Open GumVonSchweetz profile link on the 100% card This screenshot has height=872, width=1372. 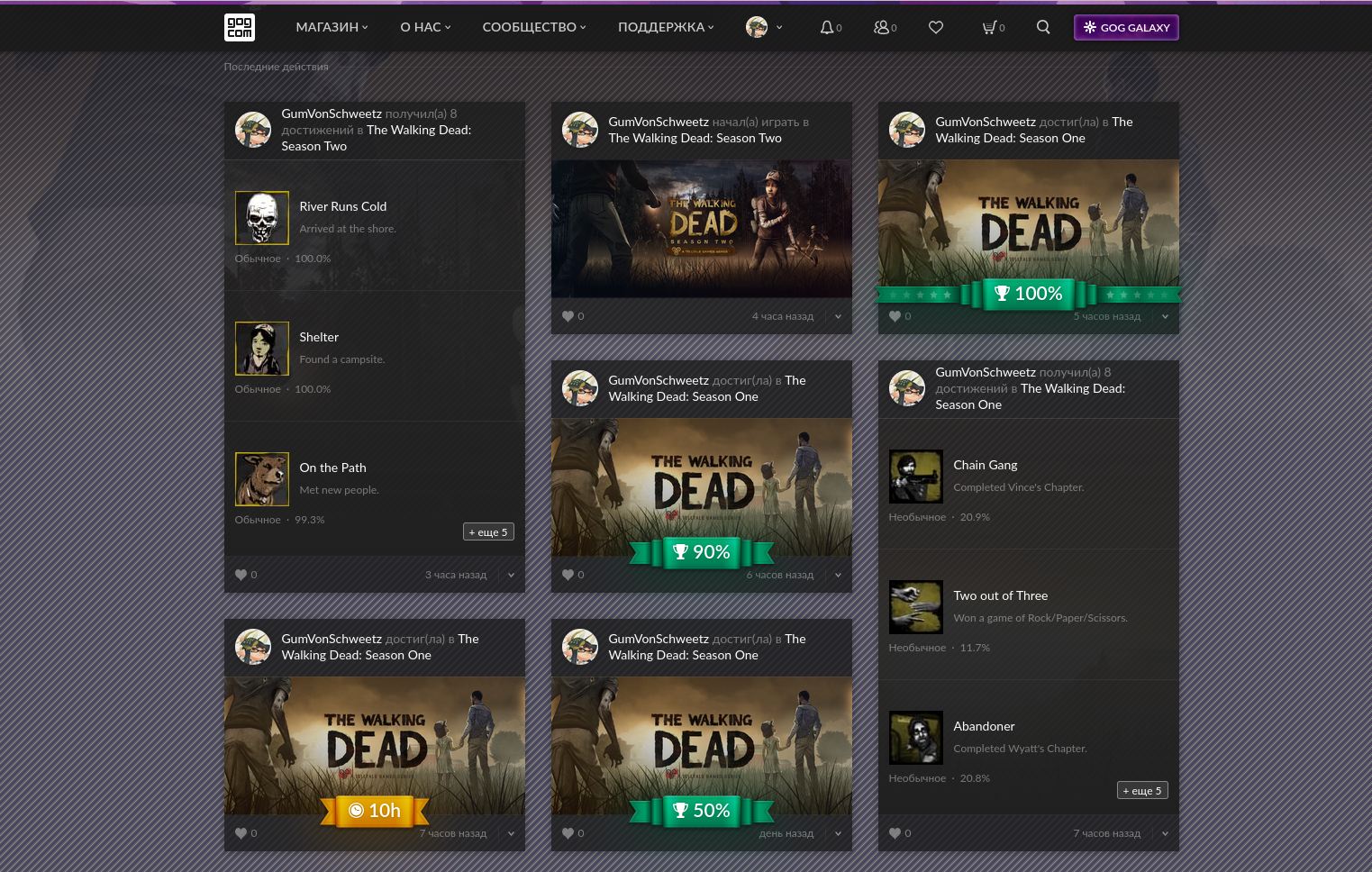tap(986, 122)
